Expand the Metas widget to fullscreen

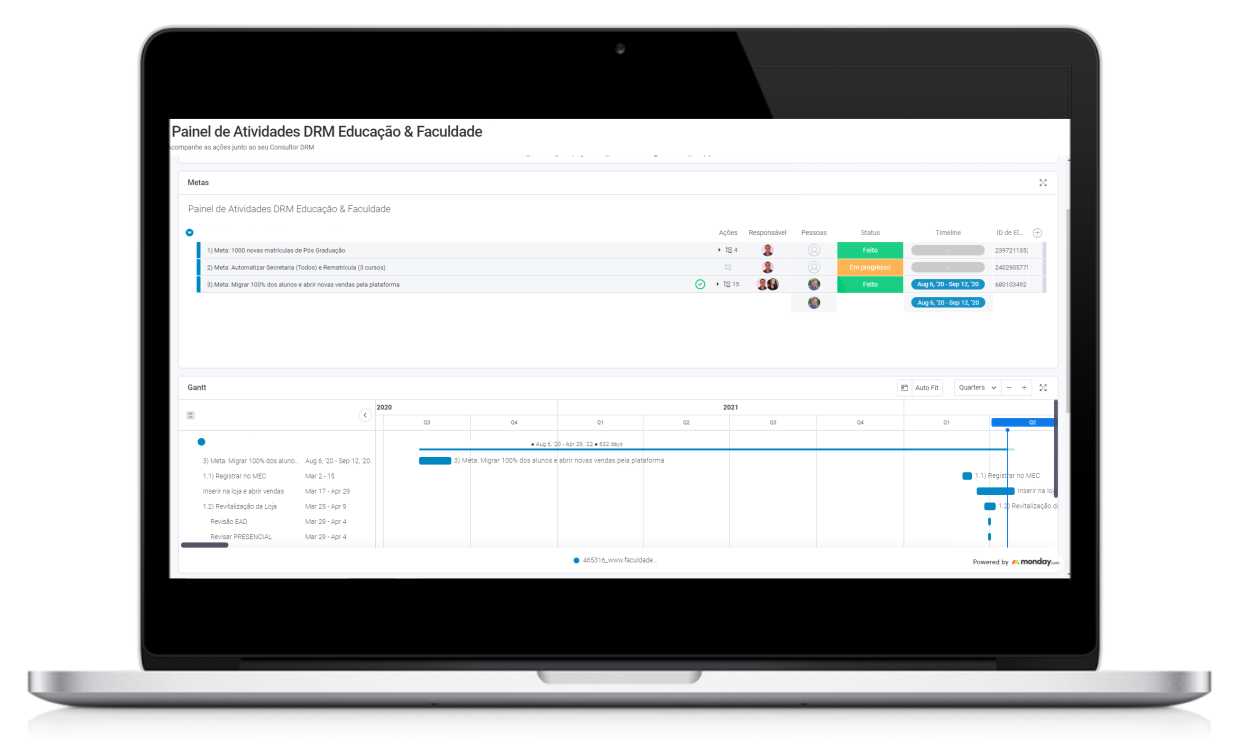[1043, 183]
